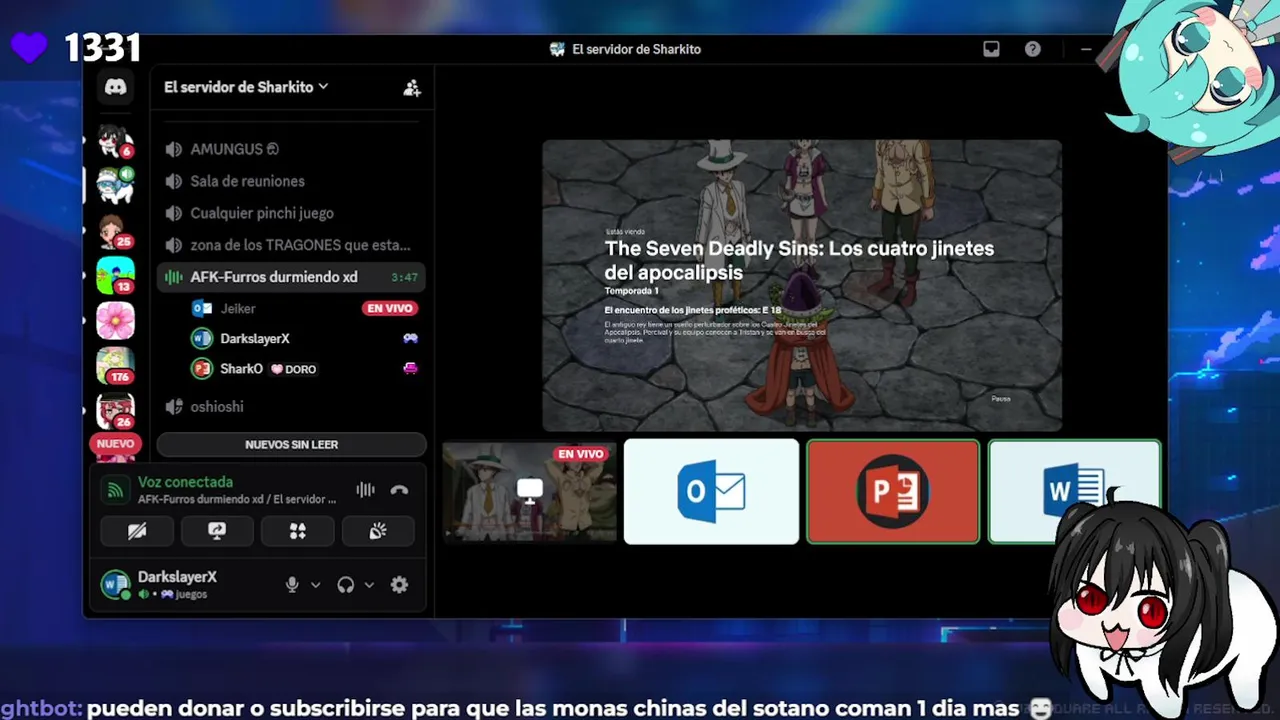This screenshot has height=720, width=1280.
Task: Click DarkslayerX user name in voice channel
Action: coord(255,339)
